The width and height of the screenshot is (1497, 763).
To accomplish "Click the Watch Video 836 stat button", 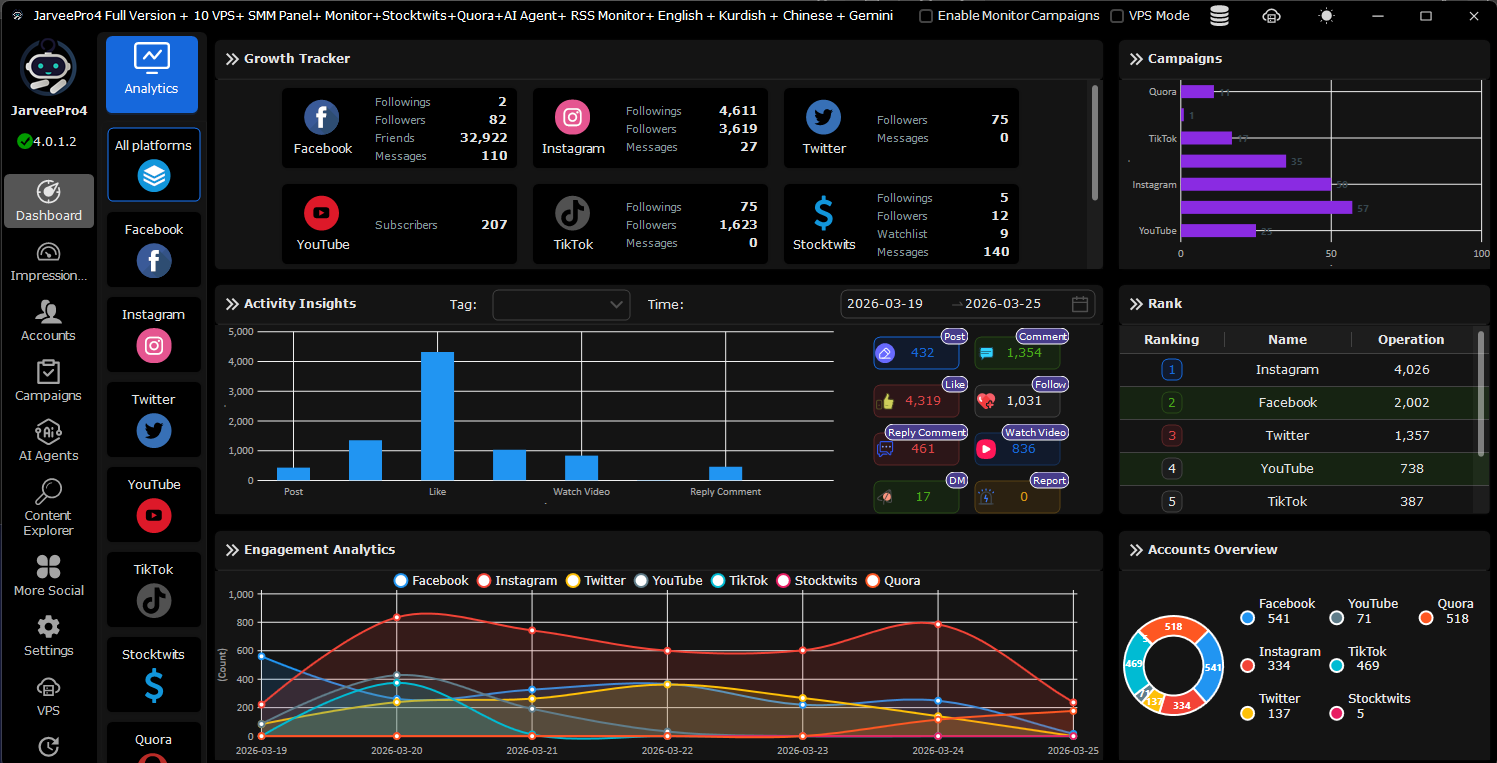I will tap(1017, 449).
